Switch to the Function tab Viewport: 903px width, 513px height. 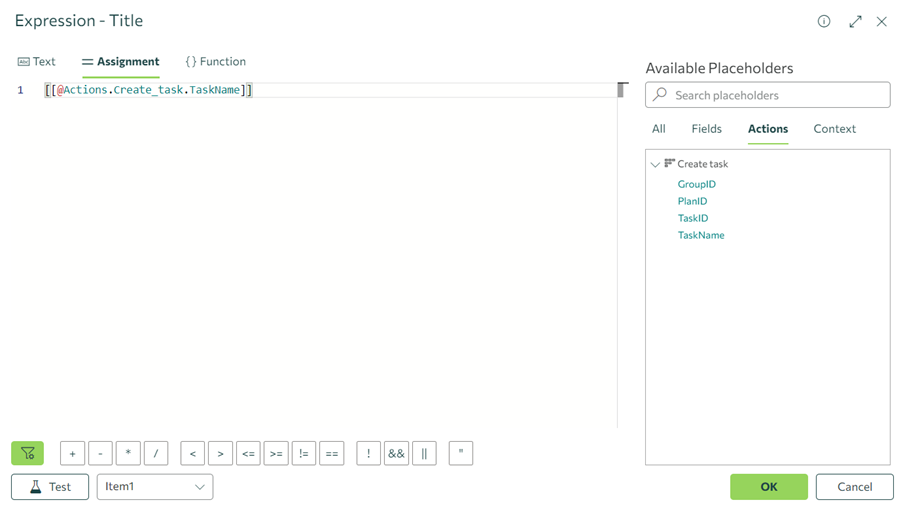pyautogui.click(x=216, y=62)
